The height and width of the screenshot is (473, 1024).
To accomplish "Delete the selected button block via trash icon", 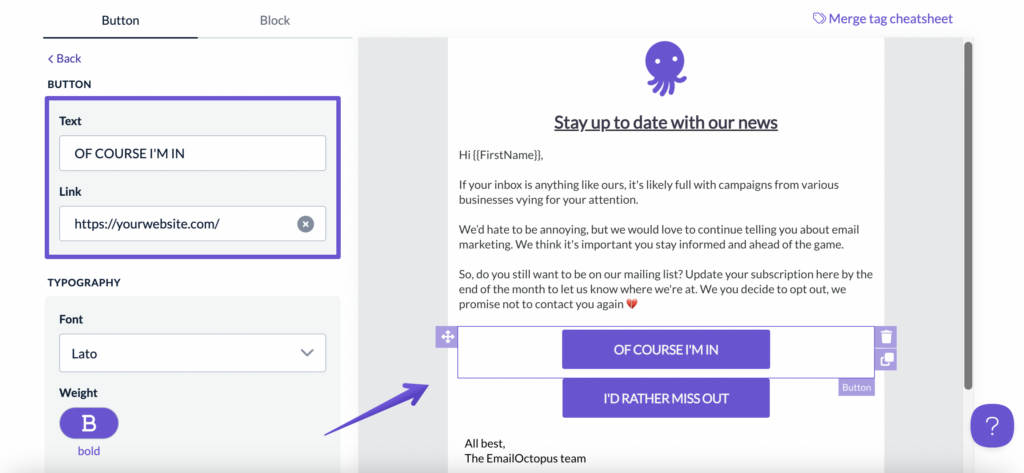I will click(886, 337).
